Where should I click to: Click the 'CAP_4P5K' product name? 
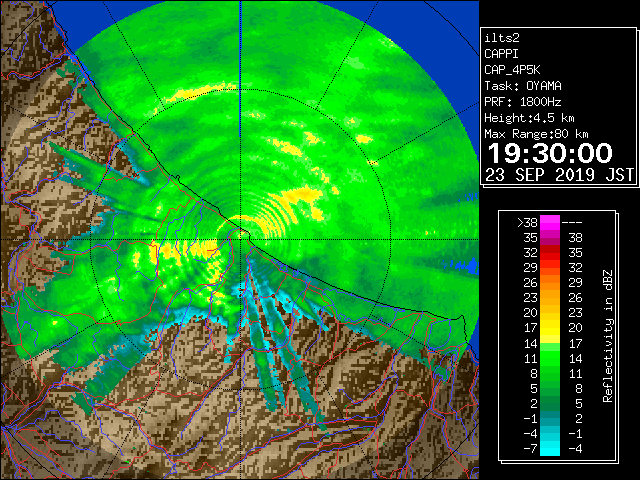coord(512,70)
